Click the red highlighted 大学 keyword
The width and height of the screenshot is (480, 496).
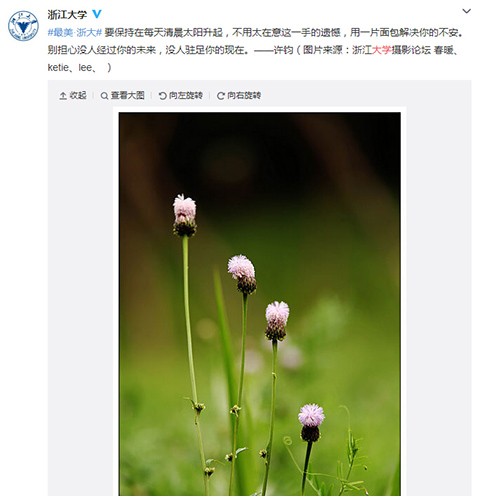click(381, 50)
